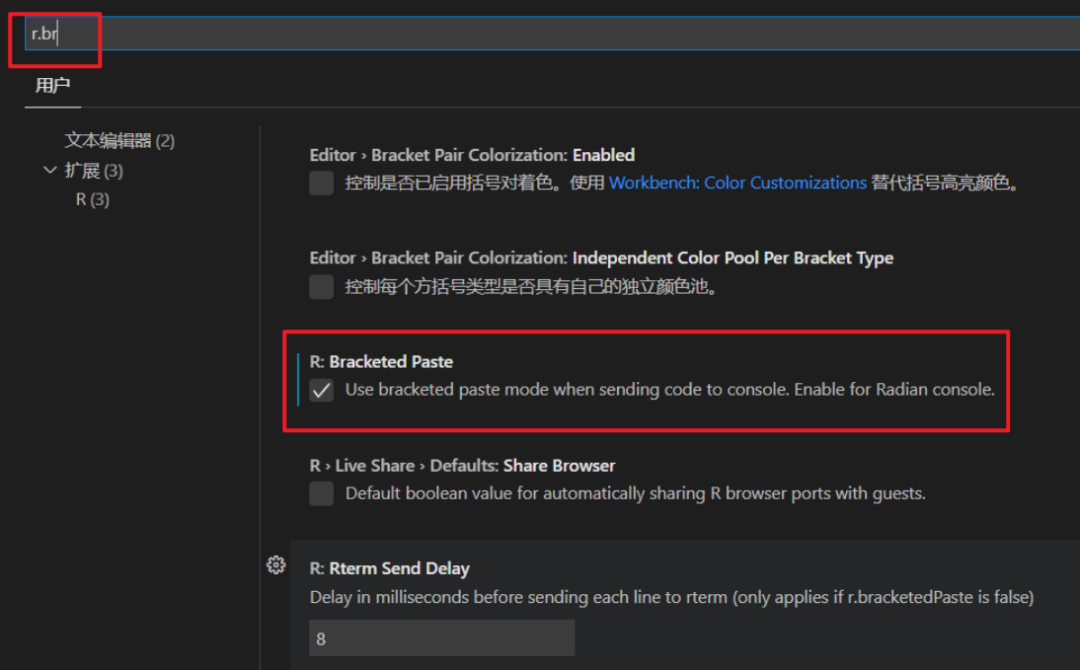Select the R: Rterm Send Delay heading
This screenshot has height=670, width=1080.
(389, 568)
